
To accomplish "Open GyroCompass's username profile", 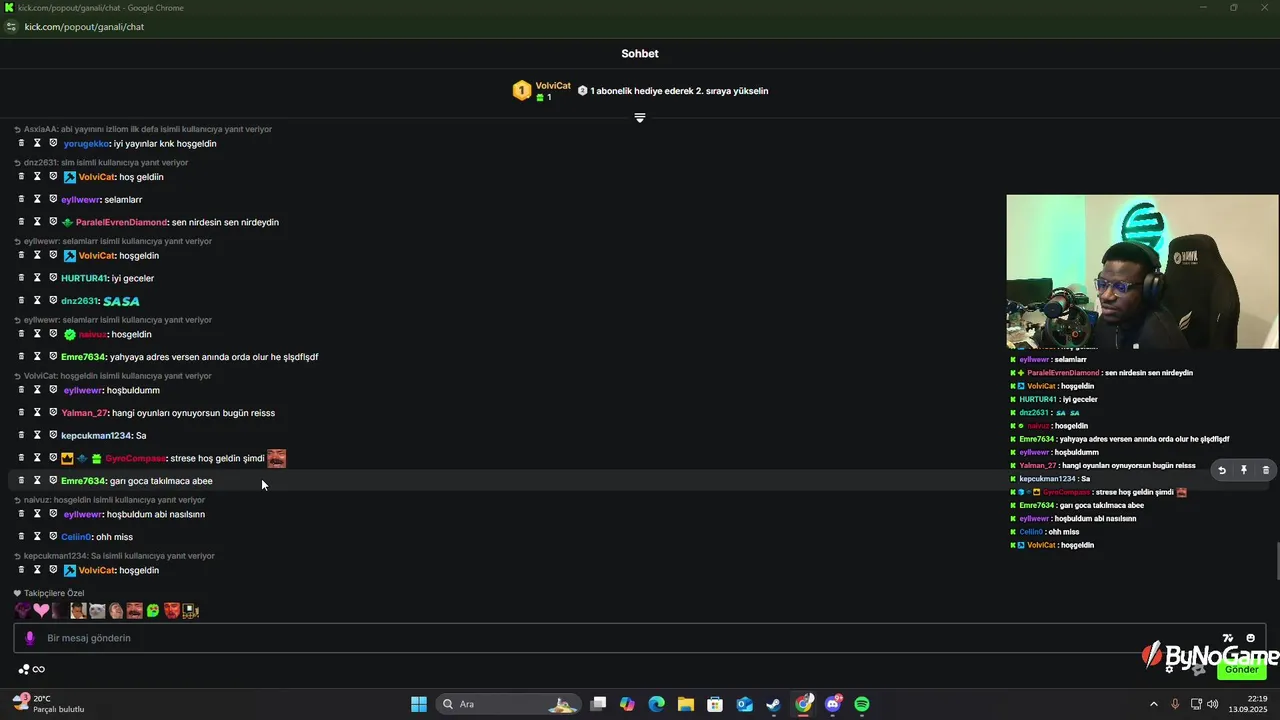I will click(x=135, y=458).
